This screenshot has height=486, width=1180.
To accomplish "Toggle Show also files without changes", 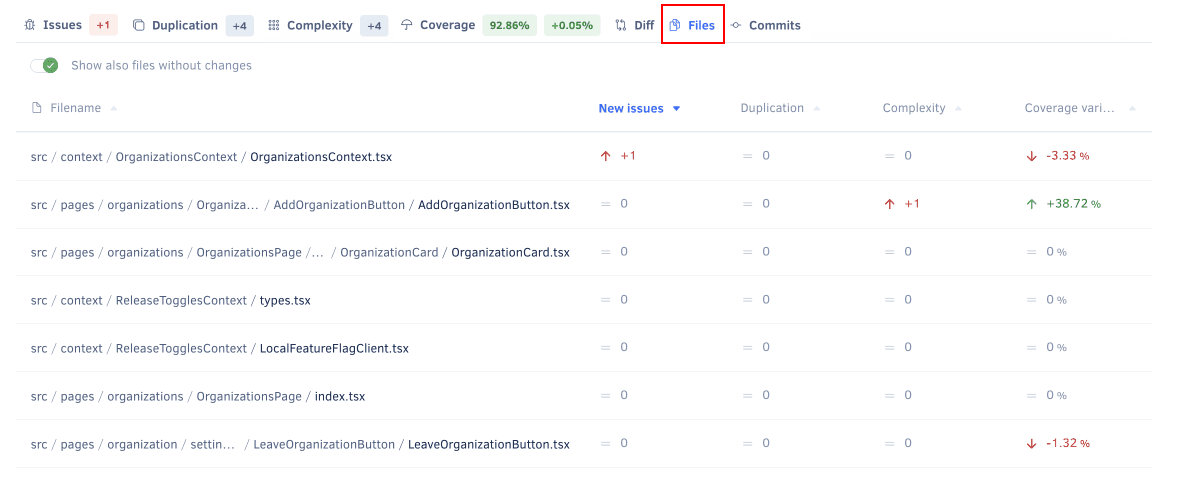I will pos(44,65).
